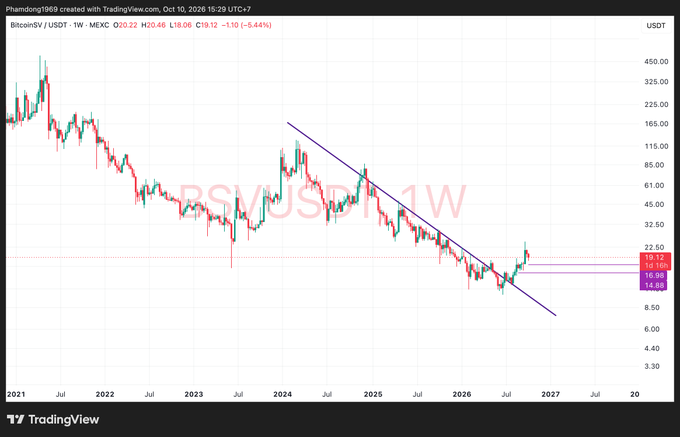Click the 2023 time axis label
680x437 pixels.
coord(193,394)
